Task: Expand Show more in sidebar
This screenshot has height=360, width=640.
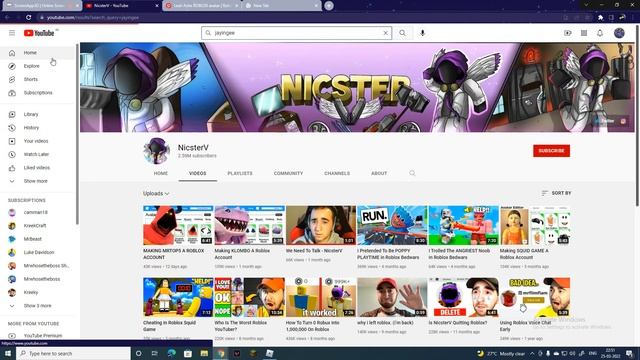Action: click(38, 181)
